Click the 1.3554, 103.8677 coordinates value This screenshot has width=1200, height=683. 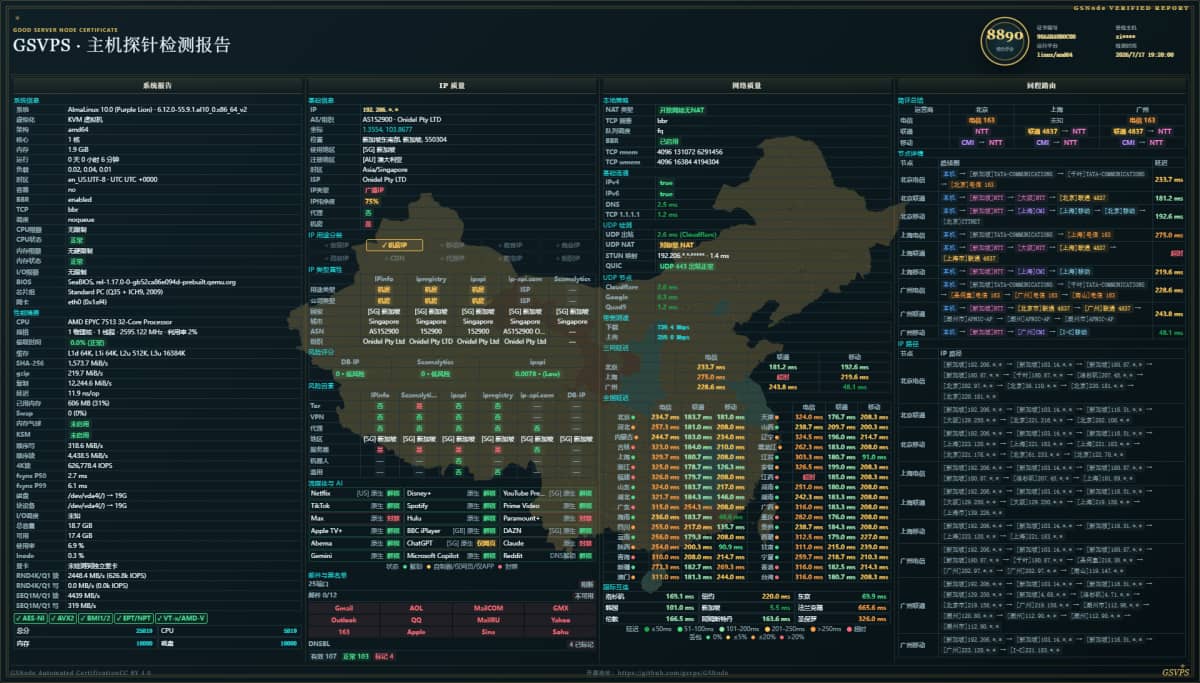386,128
